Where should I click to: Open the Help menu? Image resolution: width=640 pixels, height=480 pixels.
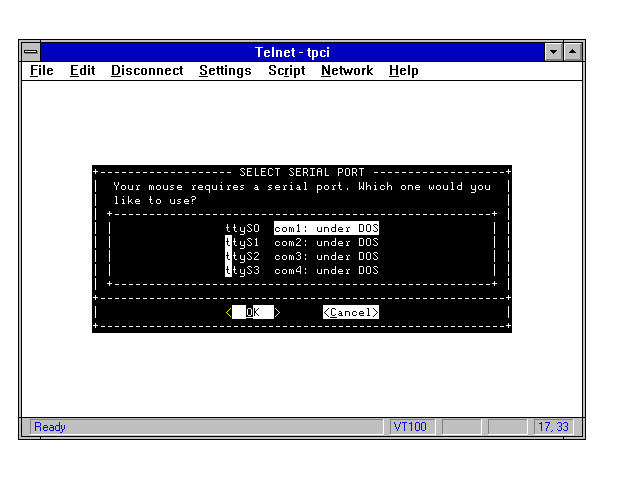tap(403, 71)
